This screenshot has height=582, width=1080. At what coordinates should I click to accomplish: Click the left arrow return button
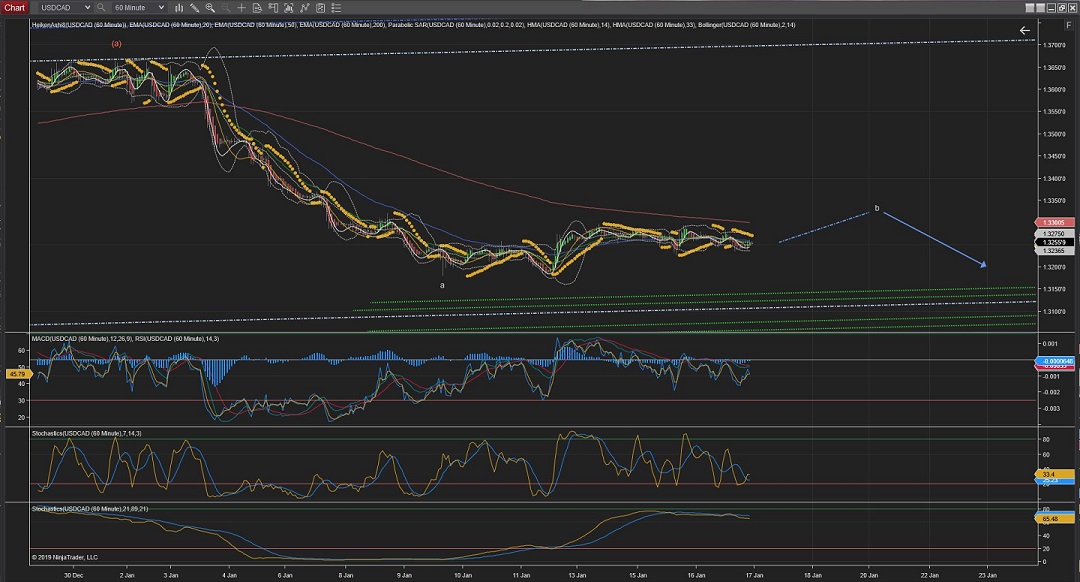(x=1024, y=31)
